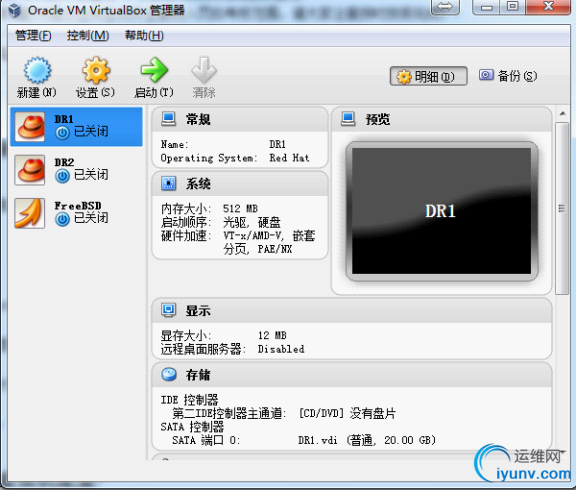The width and height of the screenshot is (577, 490).
Task: Click the Preview (预览) section icon
Action: pyautogui.click(x=348, y=119)
